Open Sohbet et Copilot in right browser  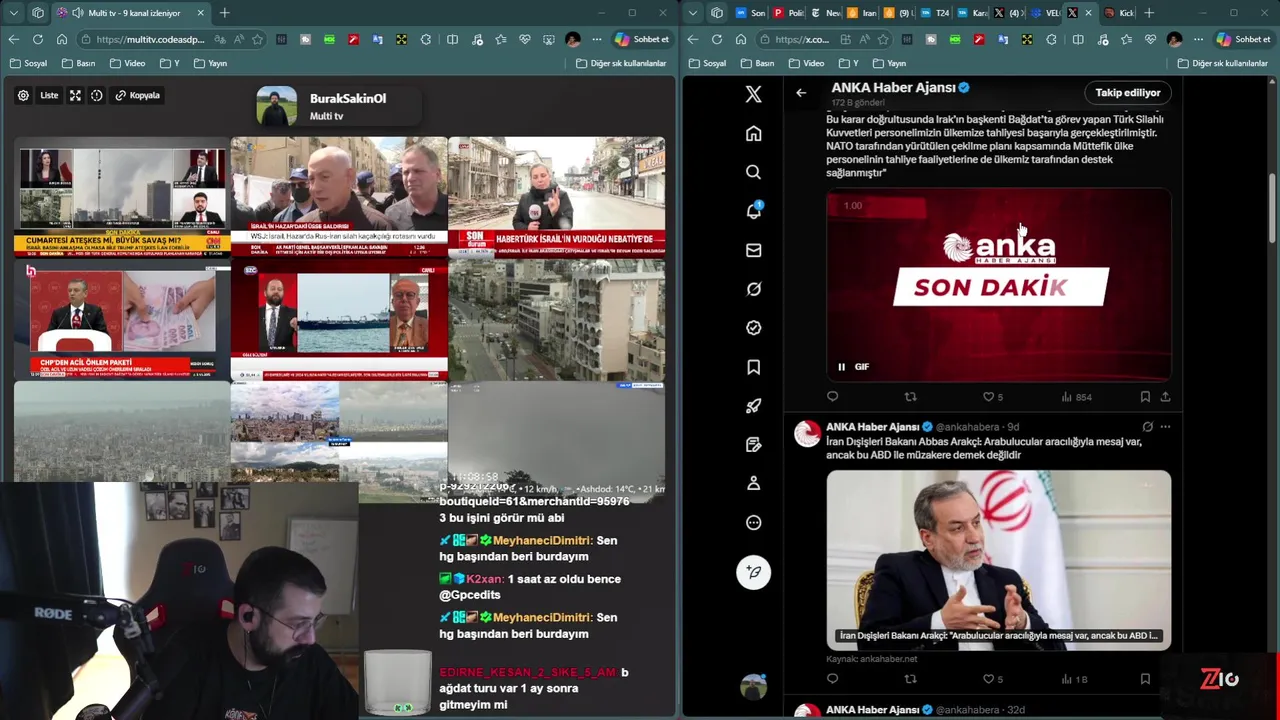click(x=1244, y=40)
